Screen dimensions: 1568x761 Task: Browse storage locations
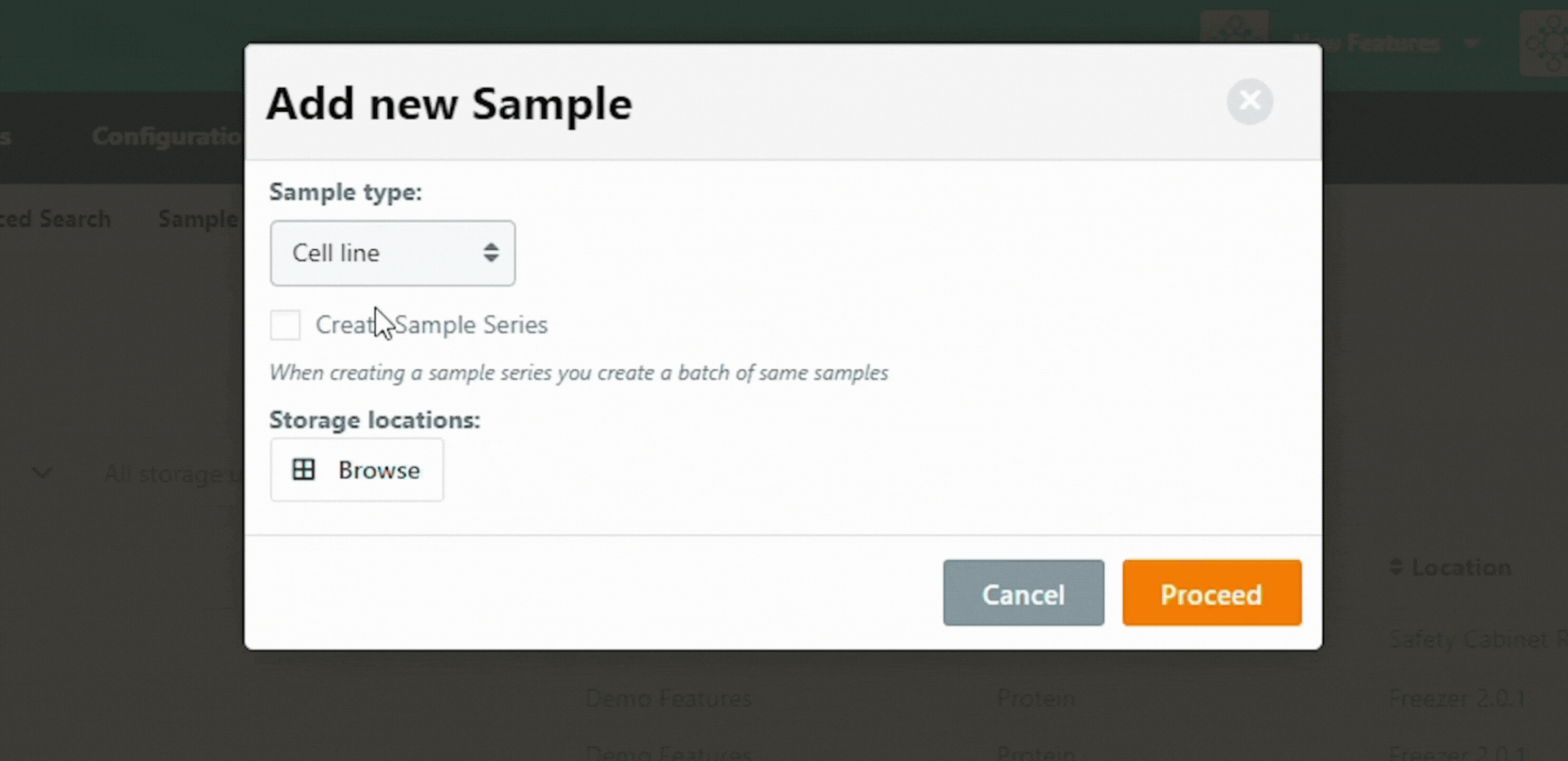357,470
